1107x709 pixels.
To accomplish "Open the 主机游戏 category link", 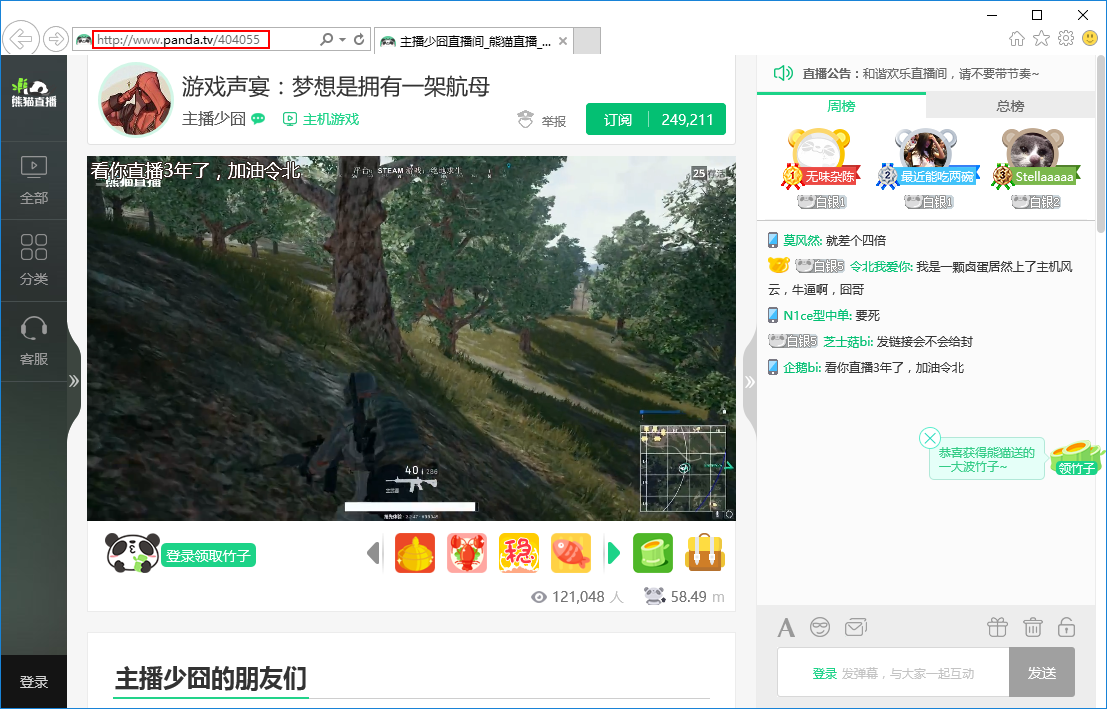I will tap(321, 119).
